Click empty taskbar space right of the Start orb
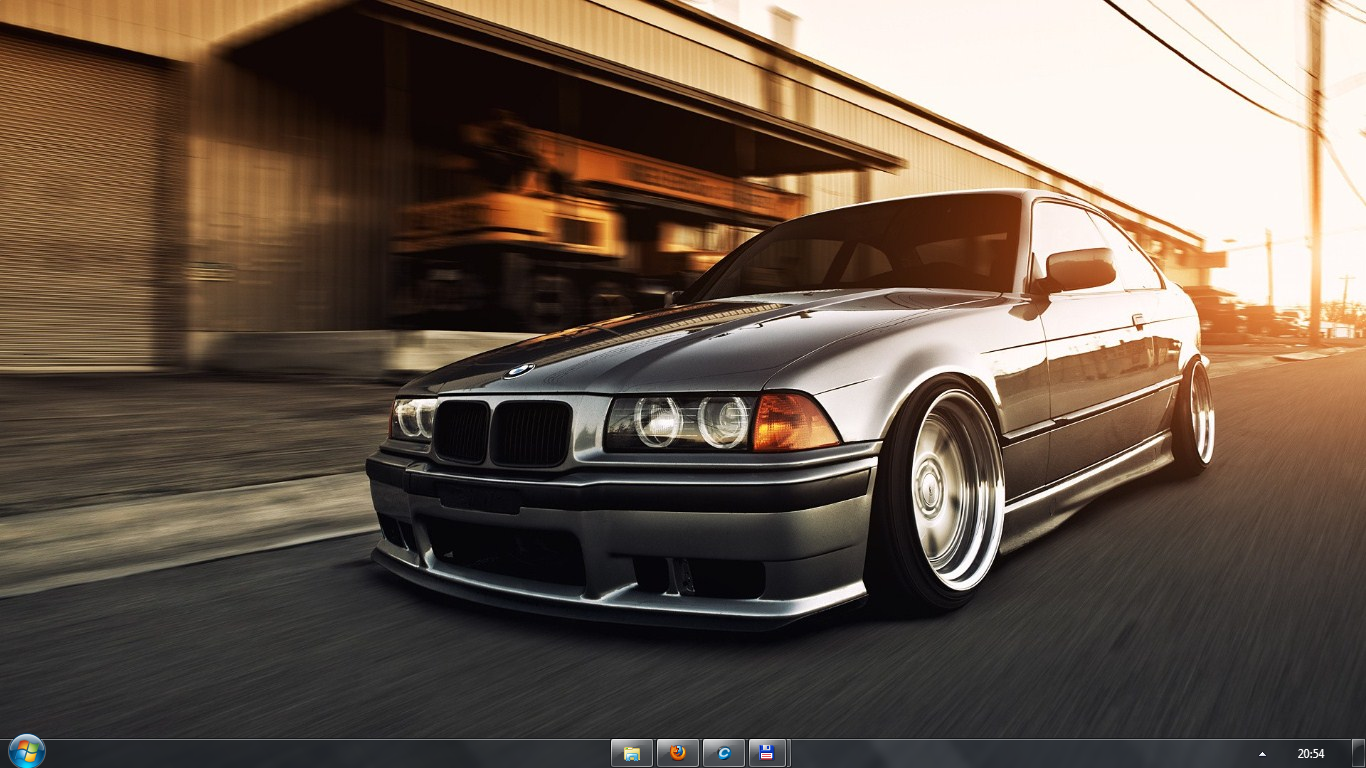Screen dimensions: 1366x768 (x=300, y=754)
